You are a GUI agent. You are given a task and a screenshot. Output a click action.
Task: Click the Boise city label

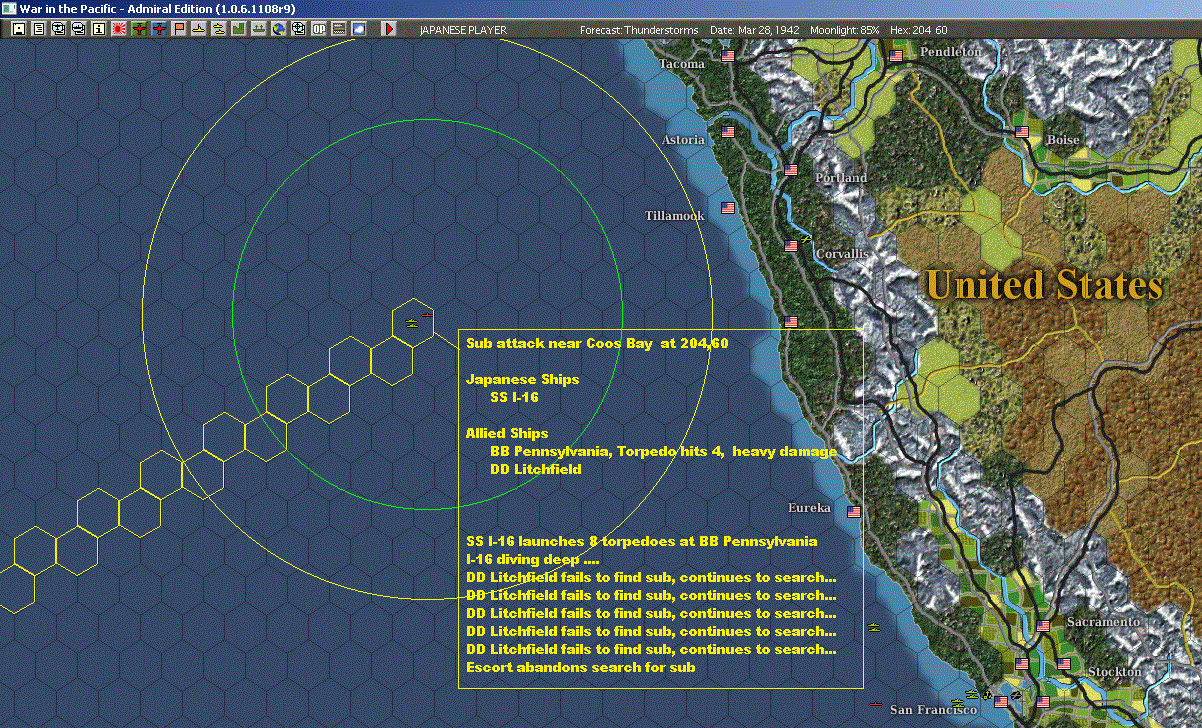(x=1063, y=140)
